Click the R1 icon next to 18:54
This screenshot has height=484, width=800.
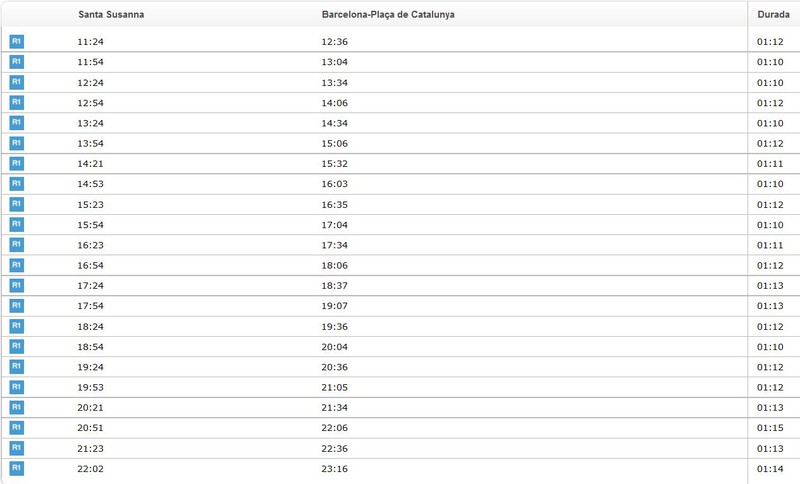tap(16, 346)
